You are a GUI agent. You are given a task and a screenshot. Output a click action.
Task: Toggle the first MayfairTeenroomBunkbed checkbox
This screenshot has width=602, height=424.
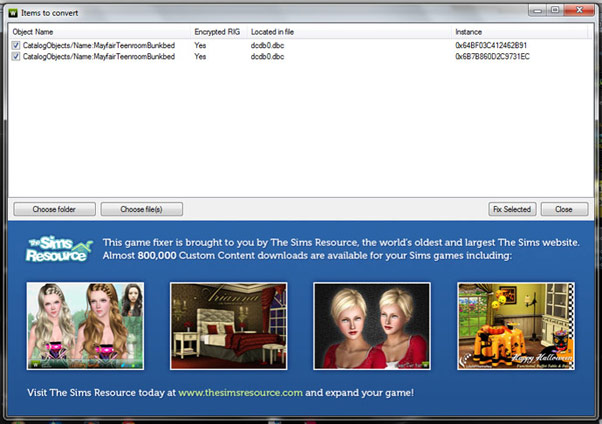15,46
